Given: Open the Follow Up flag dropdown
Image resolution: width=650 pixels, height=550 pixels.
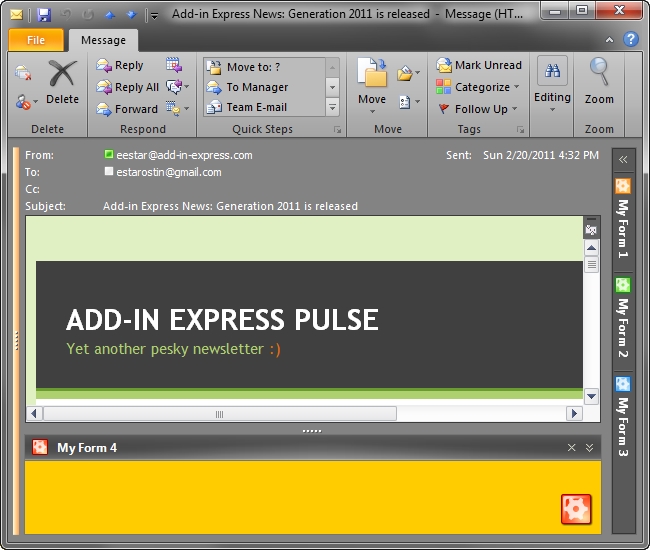Looking at the screenshot, I should pos(478,109).
